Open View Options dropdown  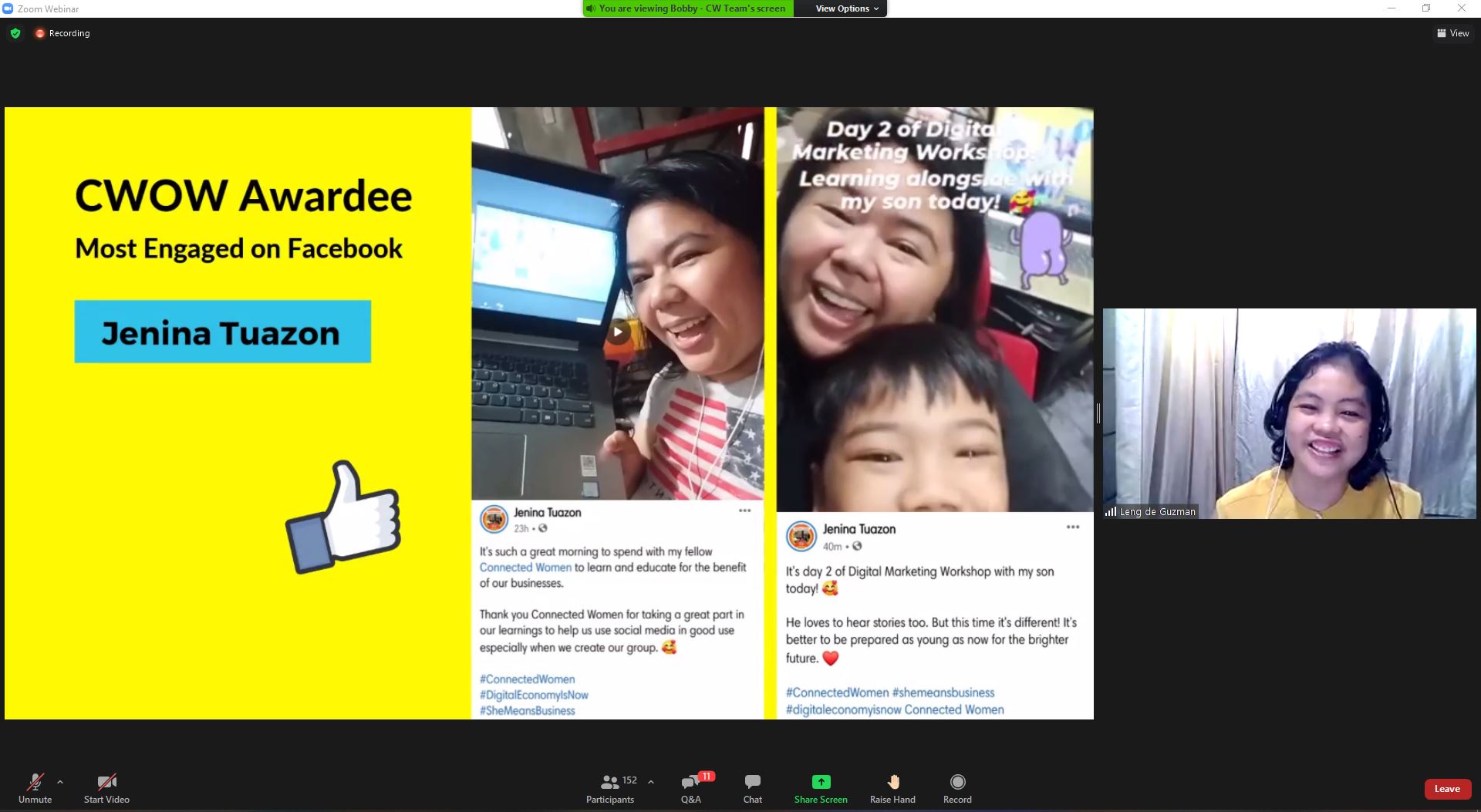[x=846, y=8]
